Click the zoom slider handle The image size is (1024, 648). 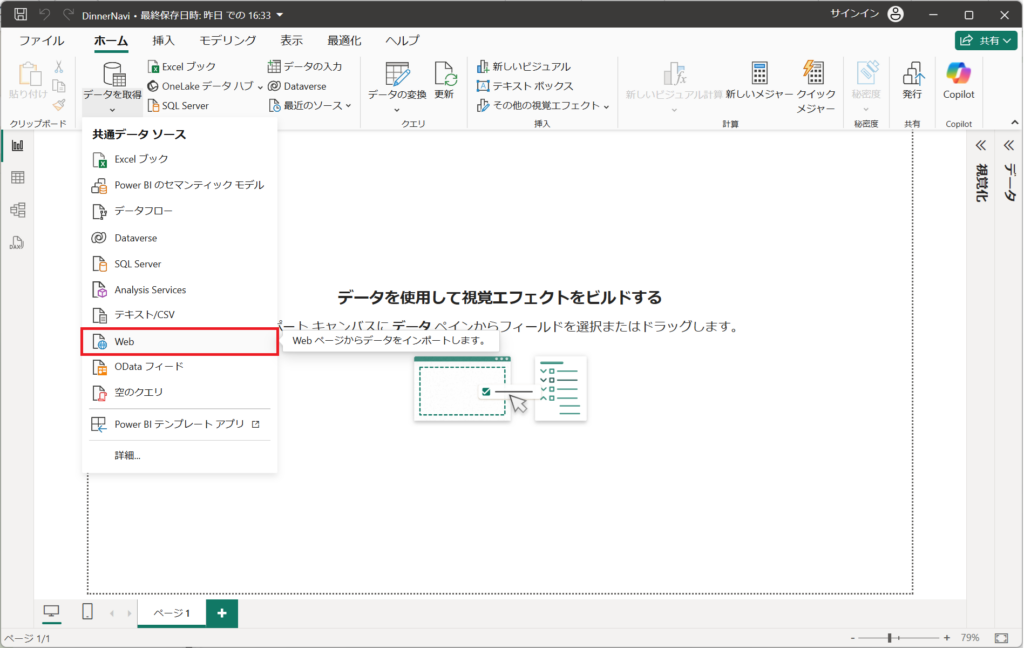(x=889, y=638)
